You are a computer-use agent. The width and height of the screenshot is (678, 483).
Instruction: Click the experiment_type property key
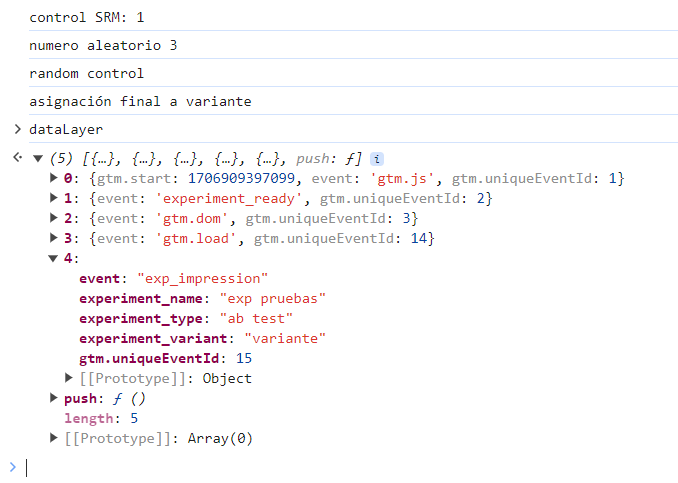pos(141,318)
